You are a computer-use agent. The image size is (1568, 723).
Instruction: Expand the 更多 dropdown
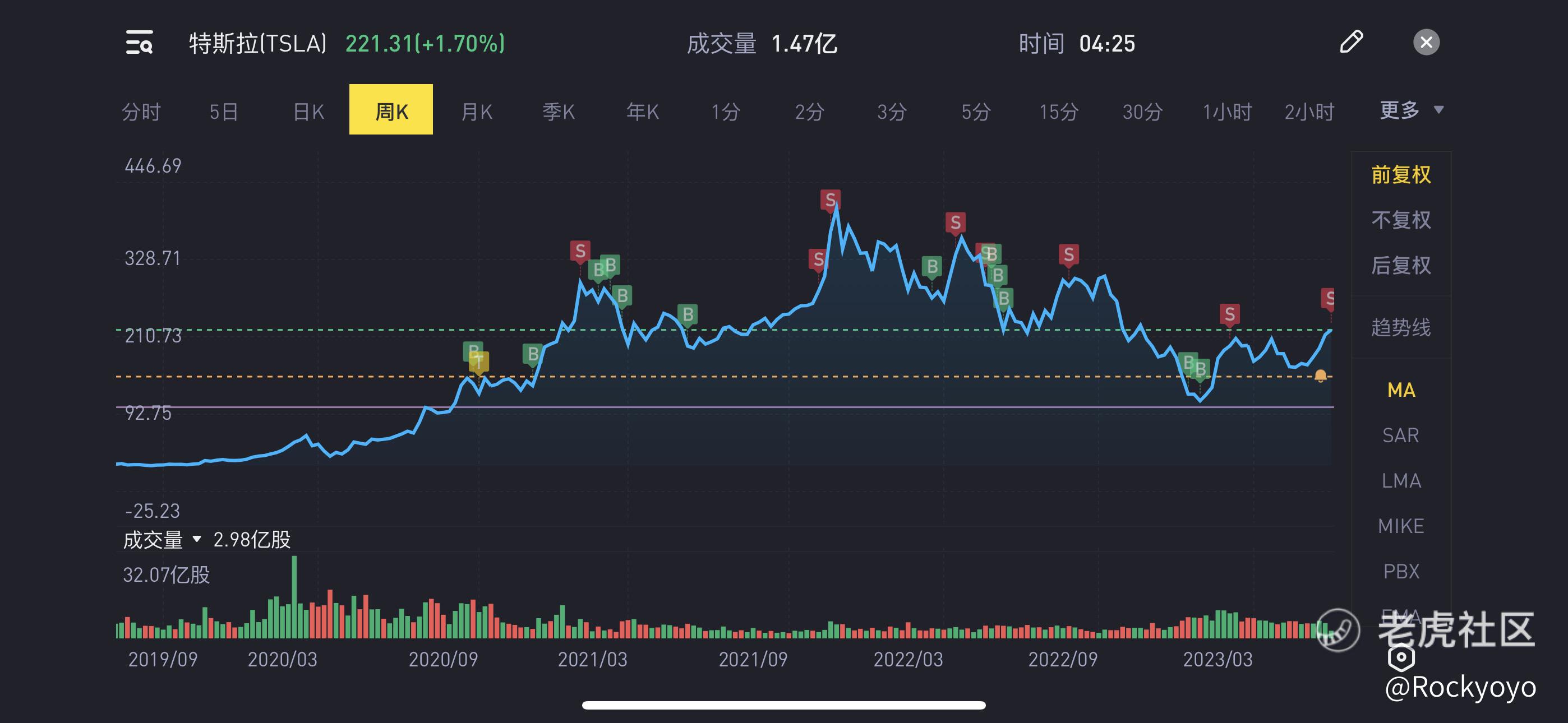1411,110
